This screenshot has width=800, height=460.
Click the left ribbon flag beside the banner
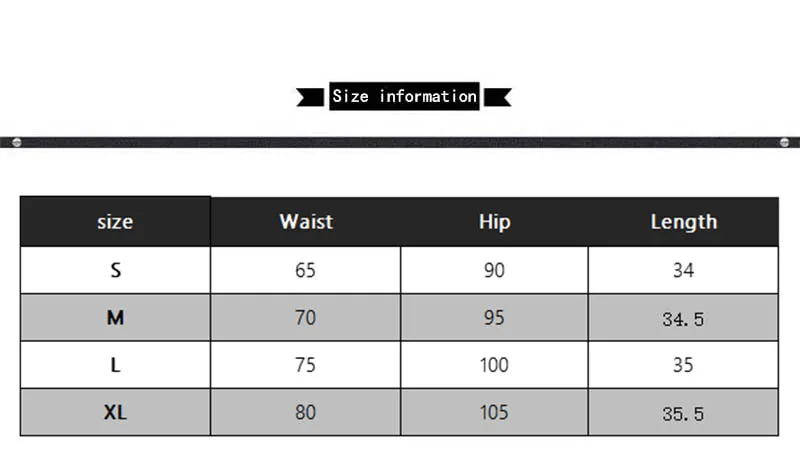click(x=310, y=97)
